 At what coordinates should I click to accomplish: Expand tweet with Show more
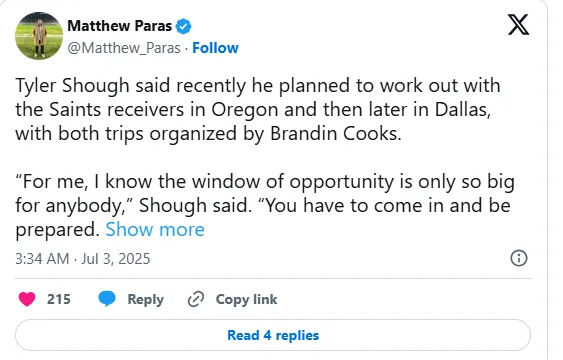(155, 229)
